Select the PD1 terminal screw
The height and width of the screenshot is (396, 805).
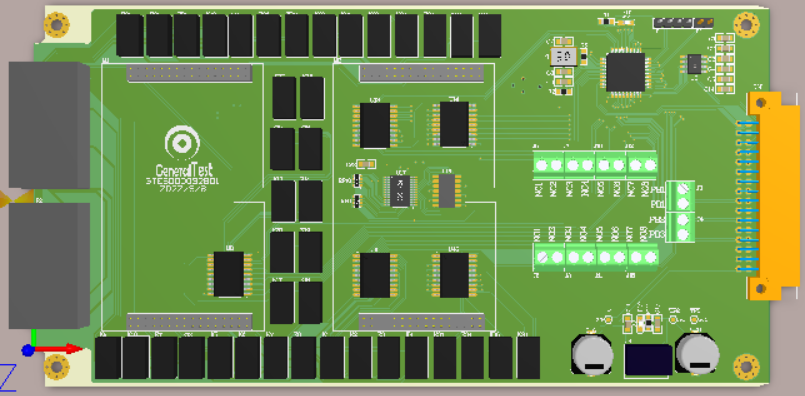[682, 204]
